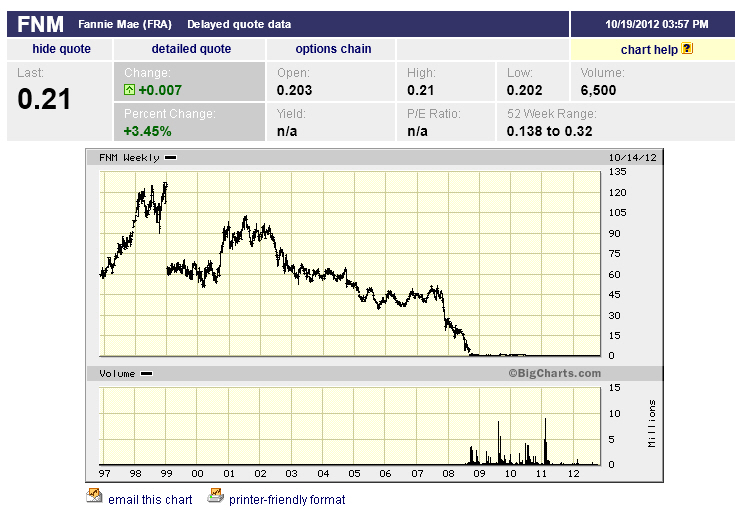Click the FNM Weekly chart title

click(129, 158)
